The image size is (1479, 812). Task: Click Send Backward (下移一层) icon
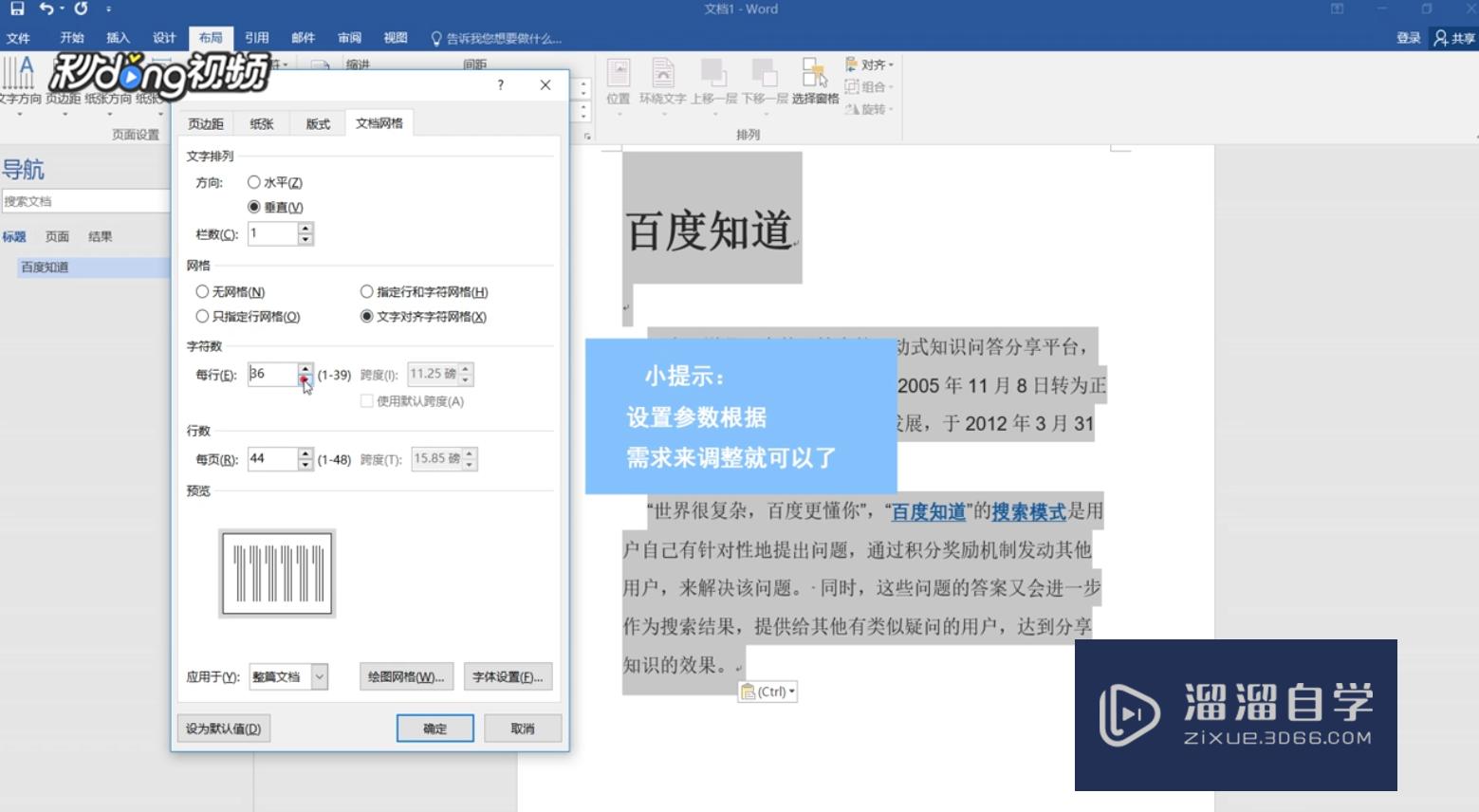pyautogui.click(x=765, y=82)
